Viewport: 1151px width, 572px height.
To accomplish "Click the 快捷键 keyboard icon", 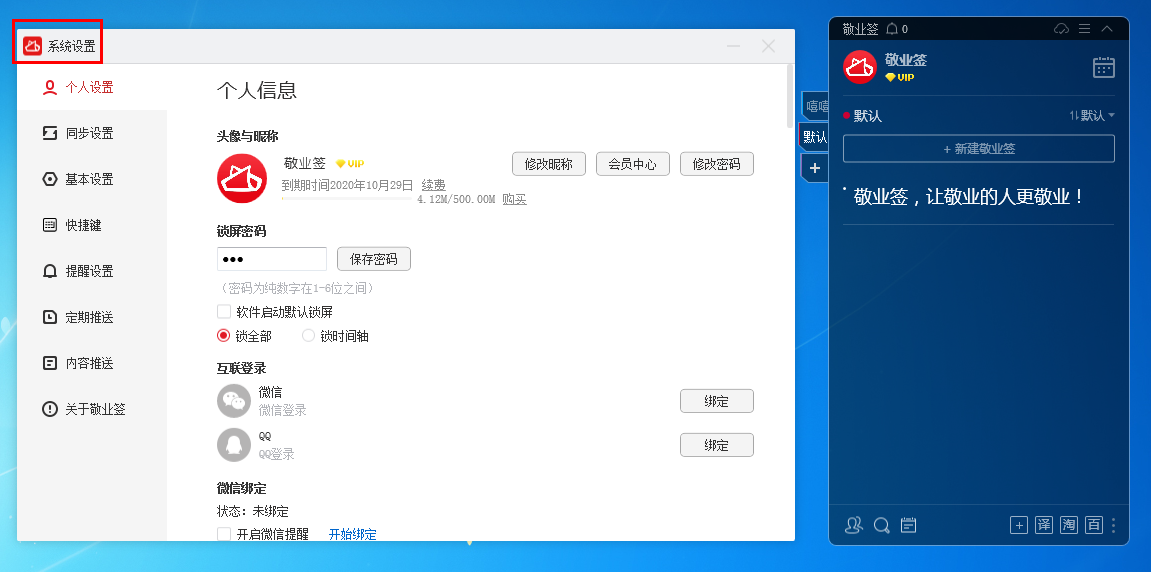I will [50, 225].
